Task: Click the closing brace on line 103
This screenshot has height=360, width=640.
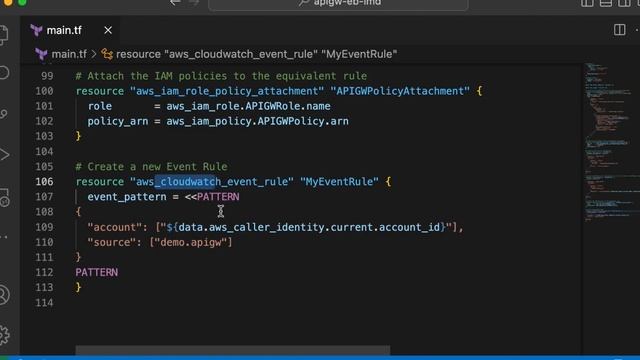Action: tap(78, 136)
